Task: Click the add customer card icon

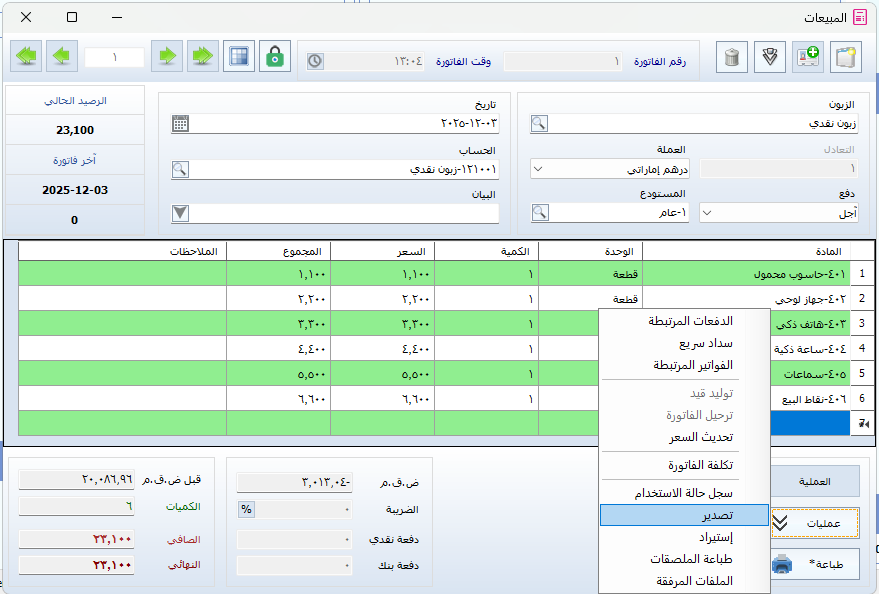Action: tap(807, 57)
